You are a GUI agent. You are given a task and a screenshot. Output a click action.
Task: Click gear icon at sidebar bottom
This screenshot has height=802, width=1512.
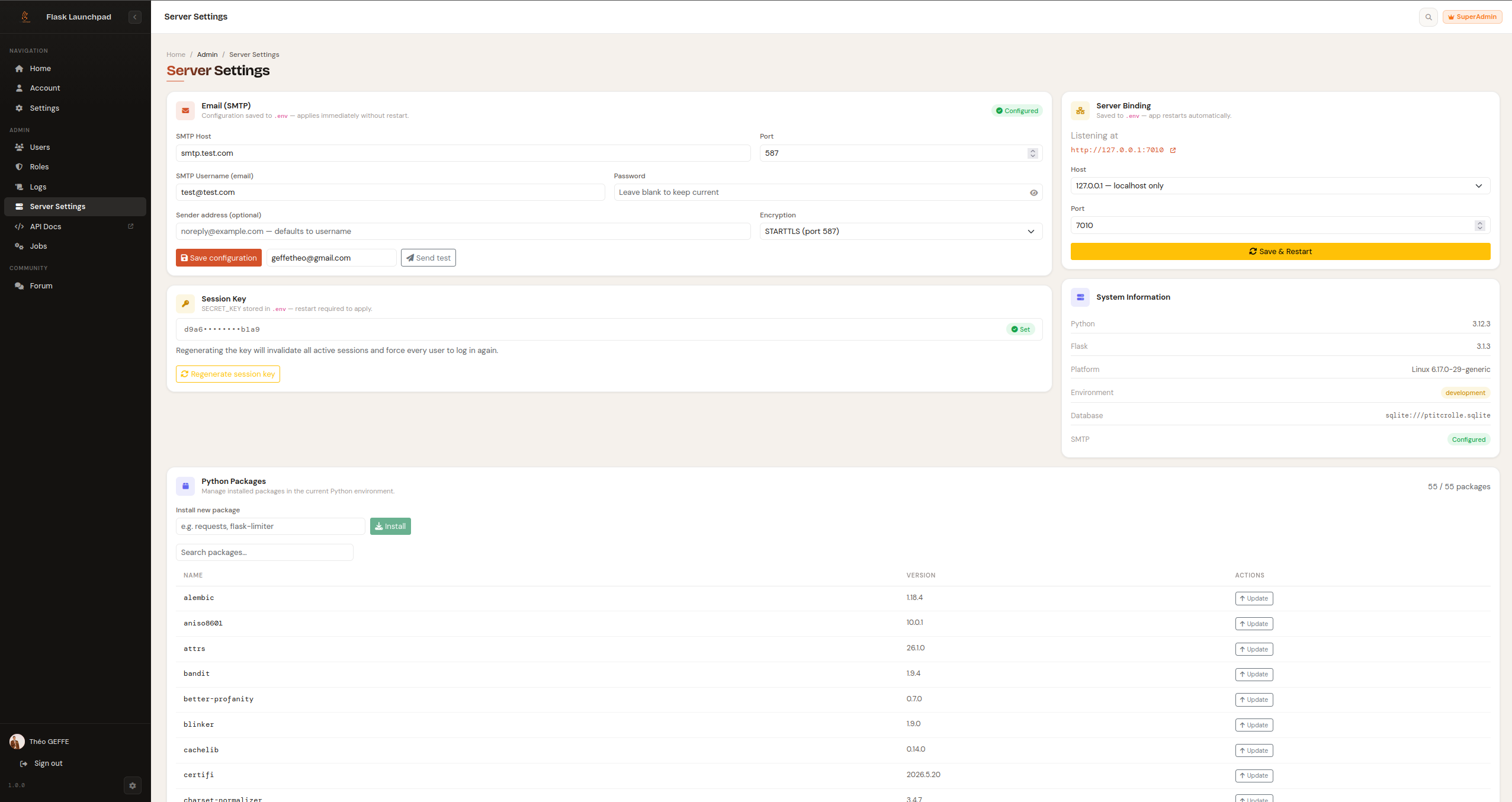point(133,786)
